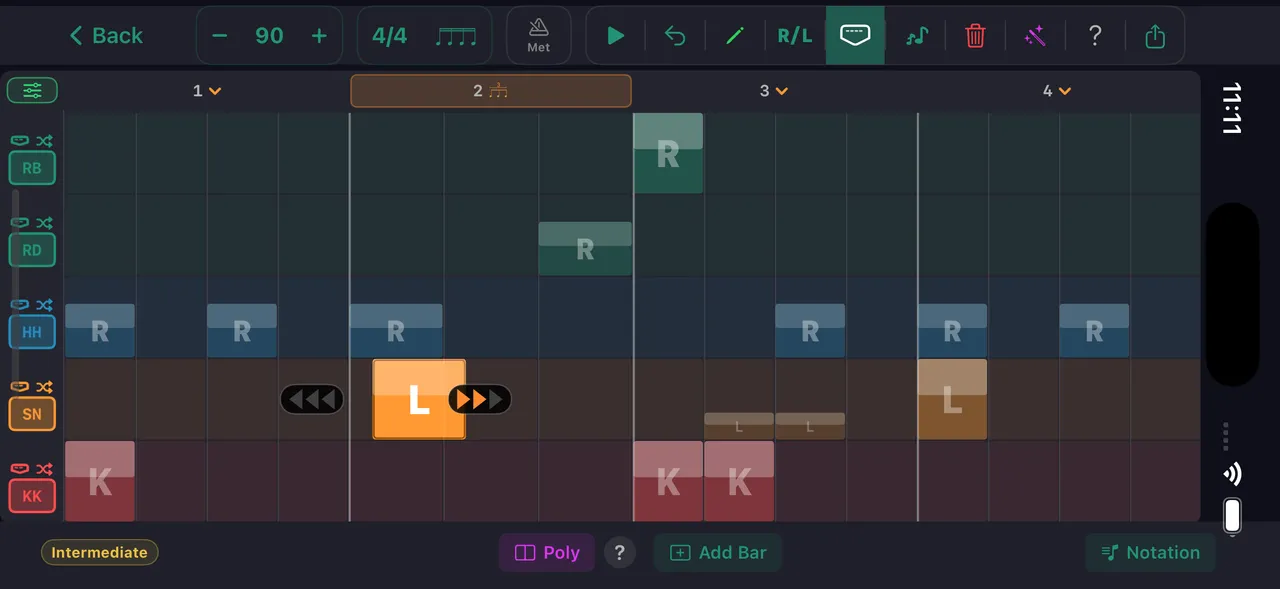1280x589 pixels.
Task: Toggle shuffle icon above HH track
Action: 45,305
